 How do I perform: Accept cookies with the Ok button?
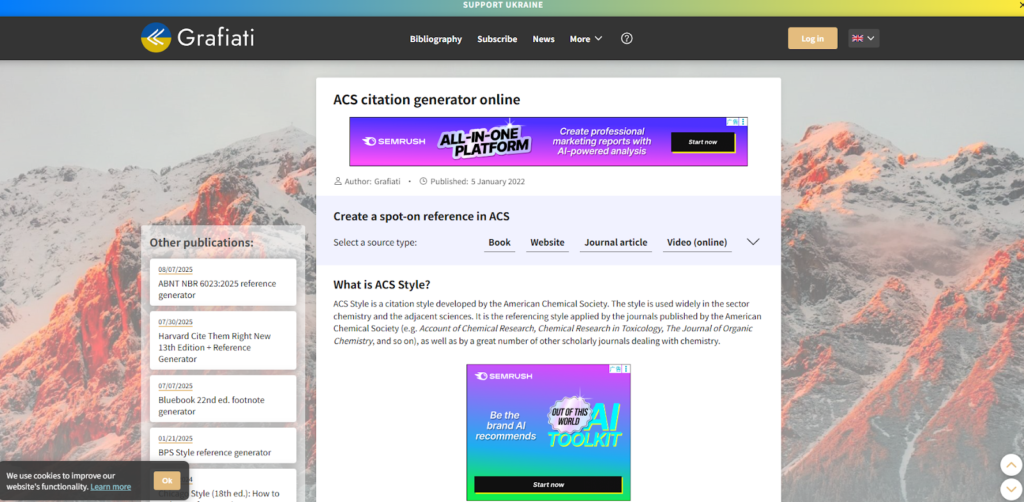click(167, 480)
